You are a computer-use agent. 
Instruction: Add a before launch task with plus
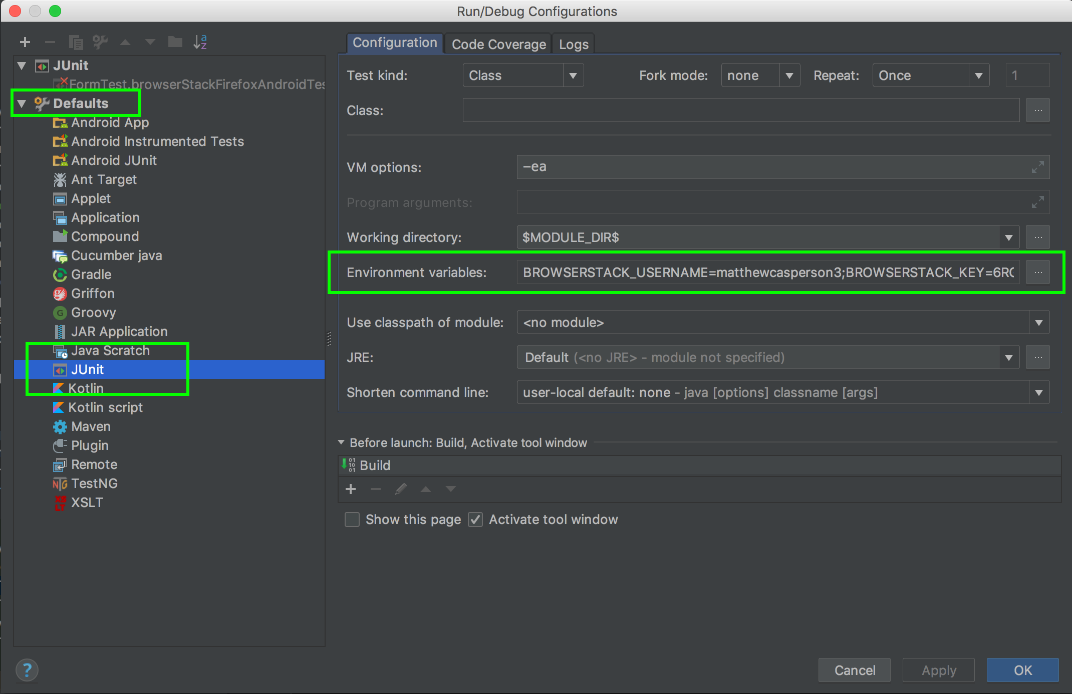point(351,489)
